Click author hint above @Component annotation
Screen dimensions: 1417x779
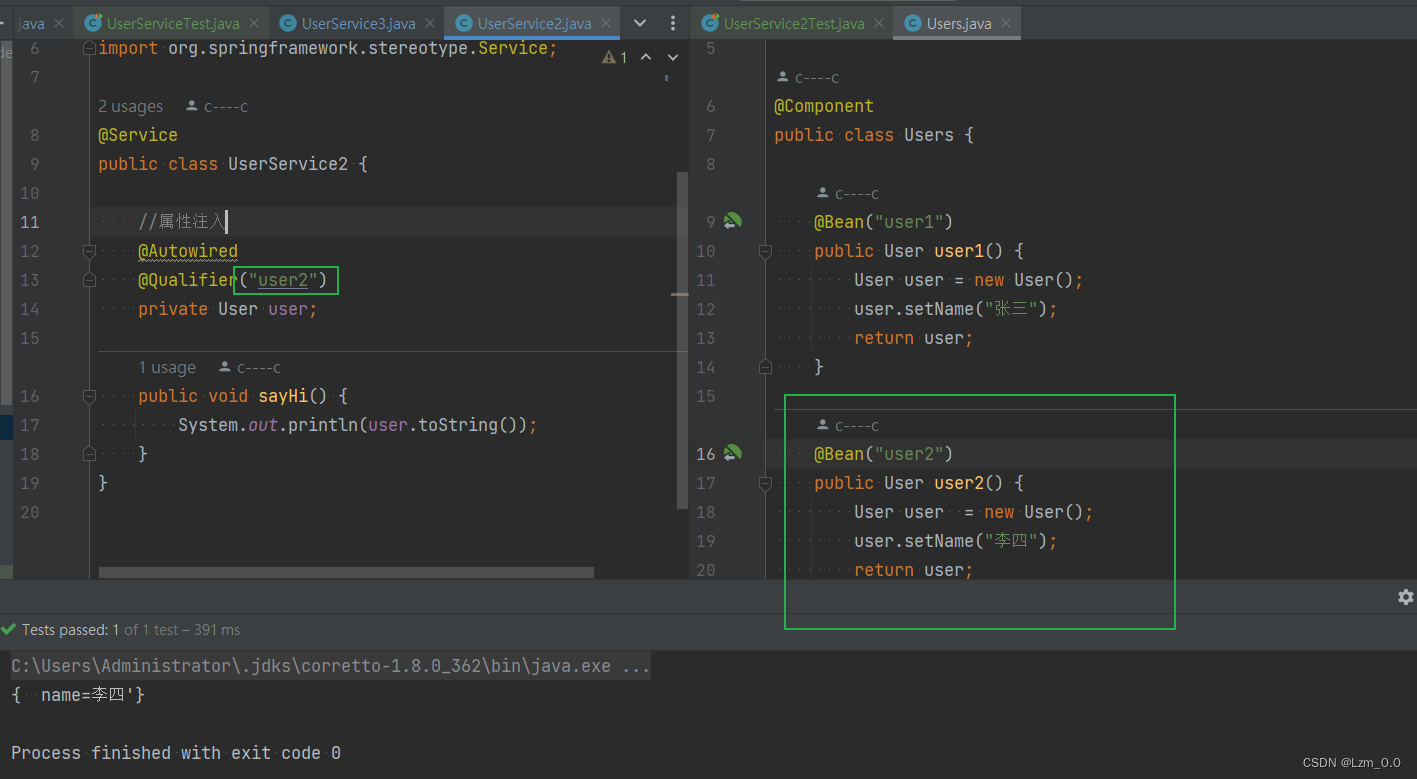[808, 78]
